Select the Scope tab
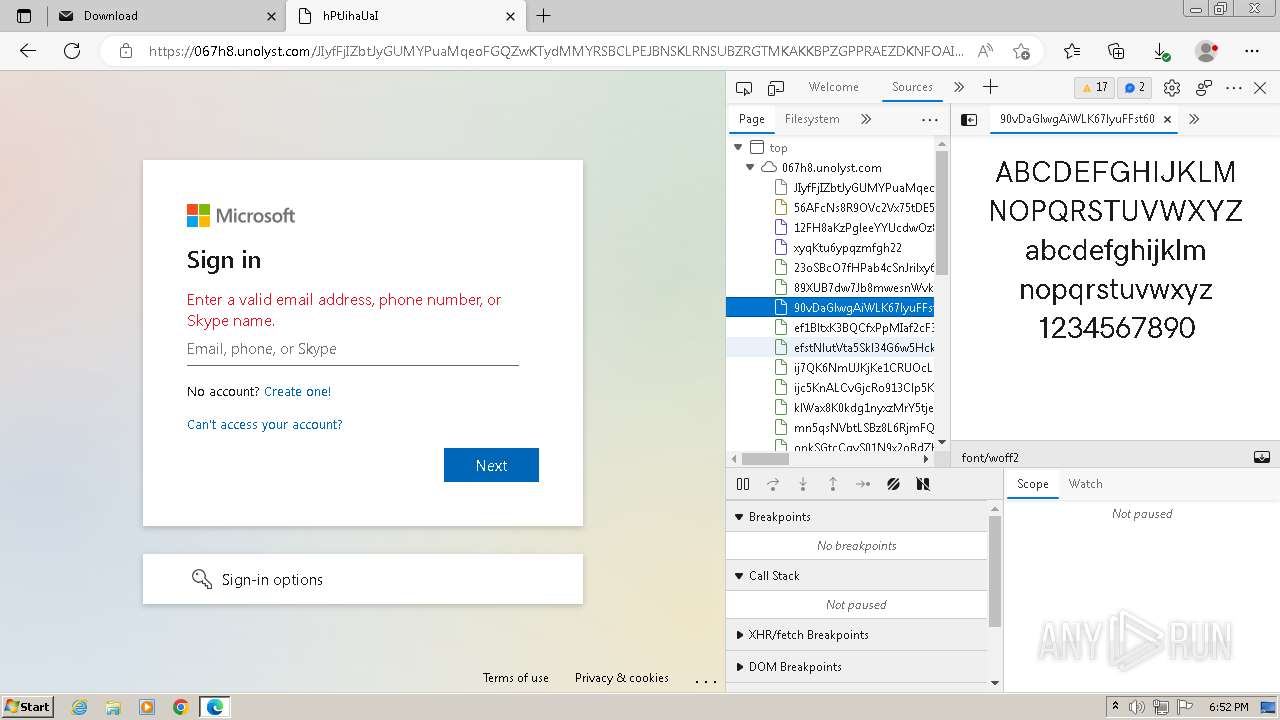 click(x=1032, y=484)
